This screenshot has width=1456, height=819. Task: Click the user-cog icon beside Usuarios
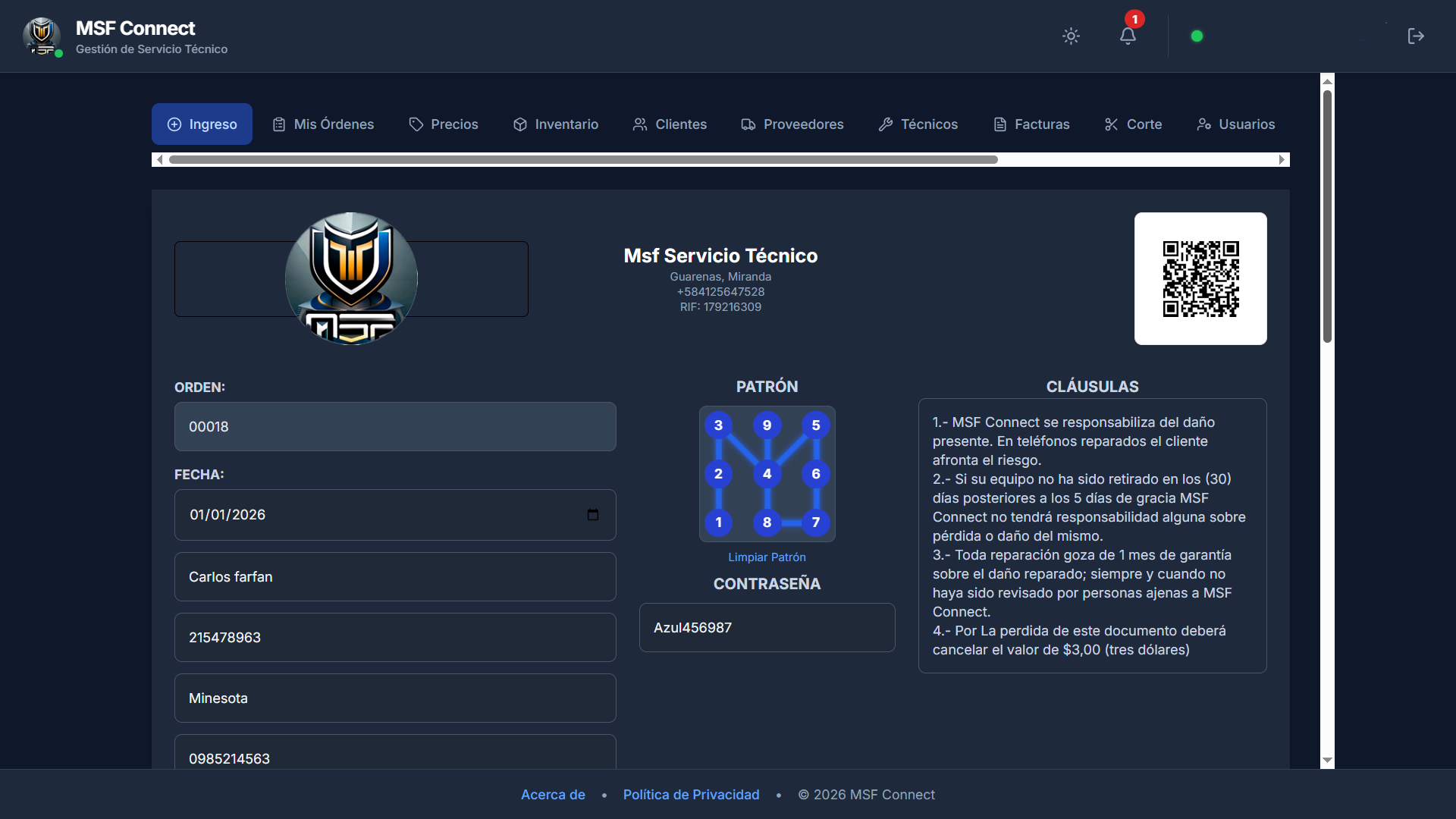coord(1204,124)
